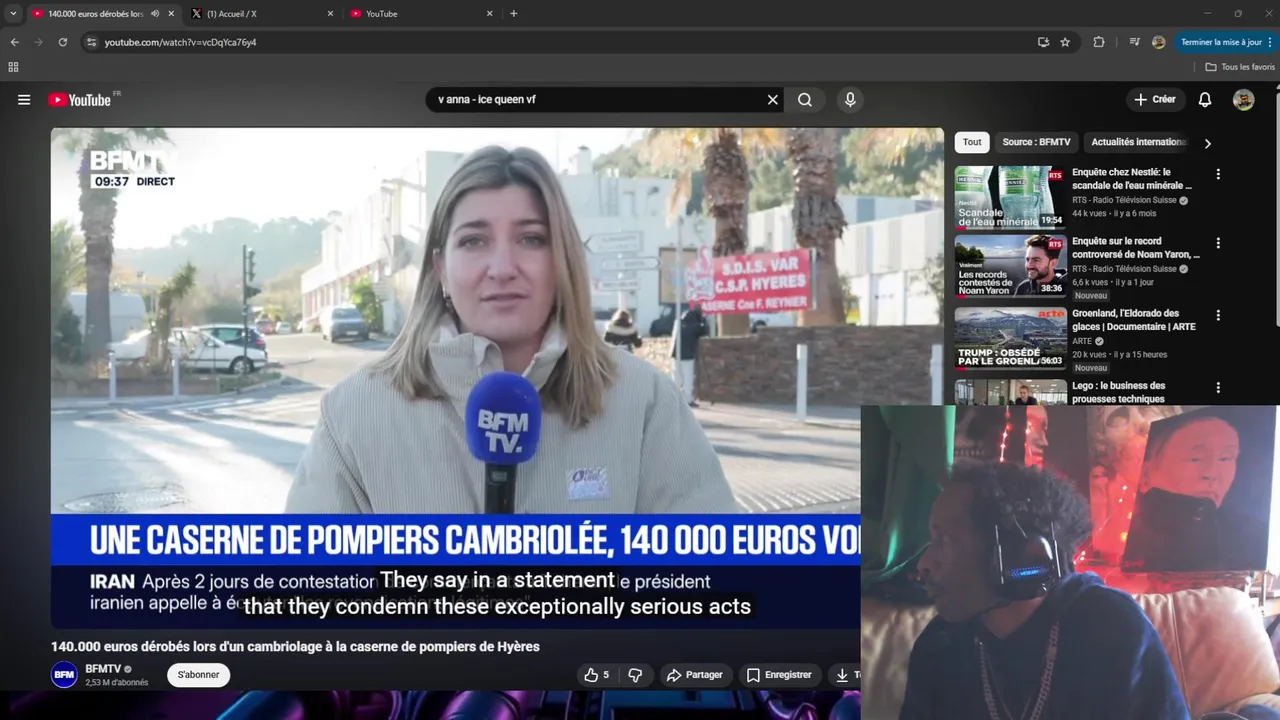
Task: Open the Chrome profile avatar in the toolbar
Action: pos(1158,42)
